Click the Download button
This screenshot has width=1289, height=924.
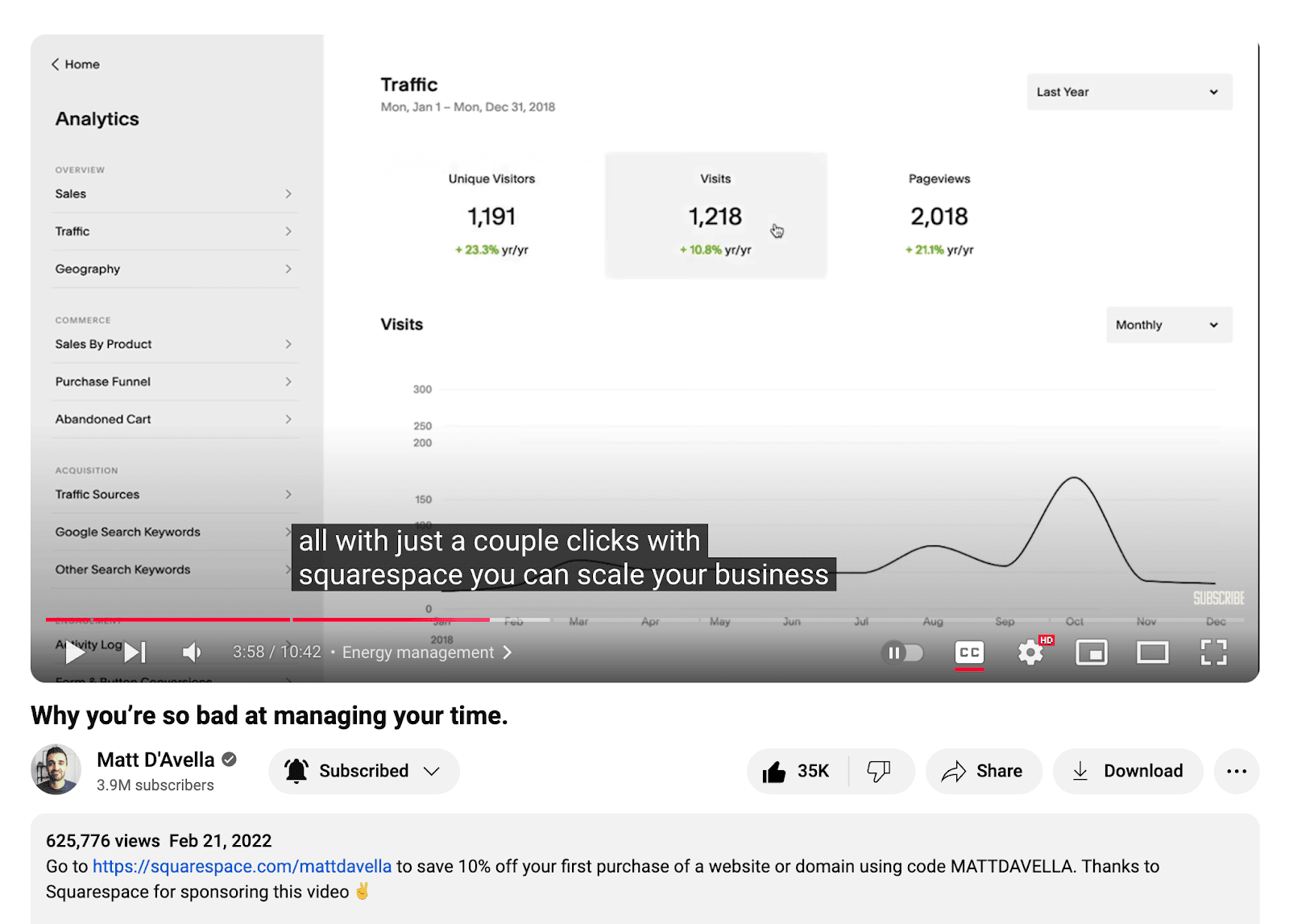click(x=1128, y=771)
